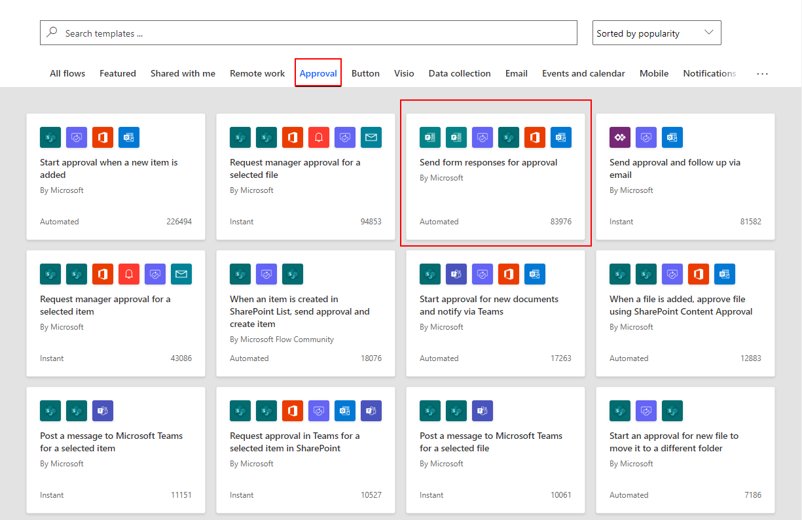
Task: Click Mail envelope icon in Request manager approval file card
Action: point(371,137)
